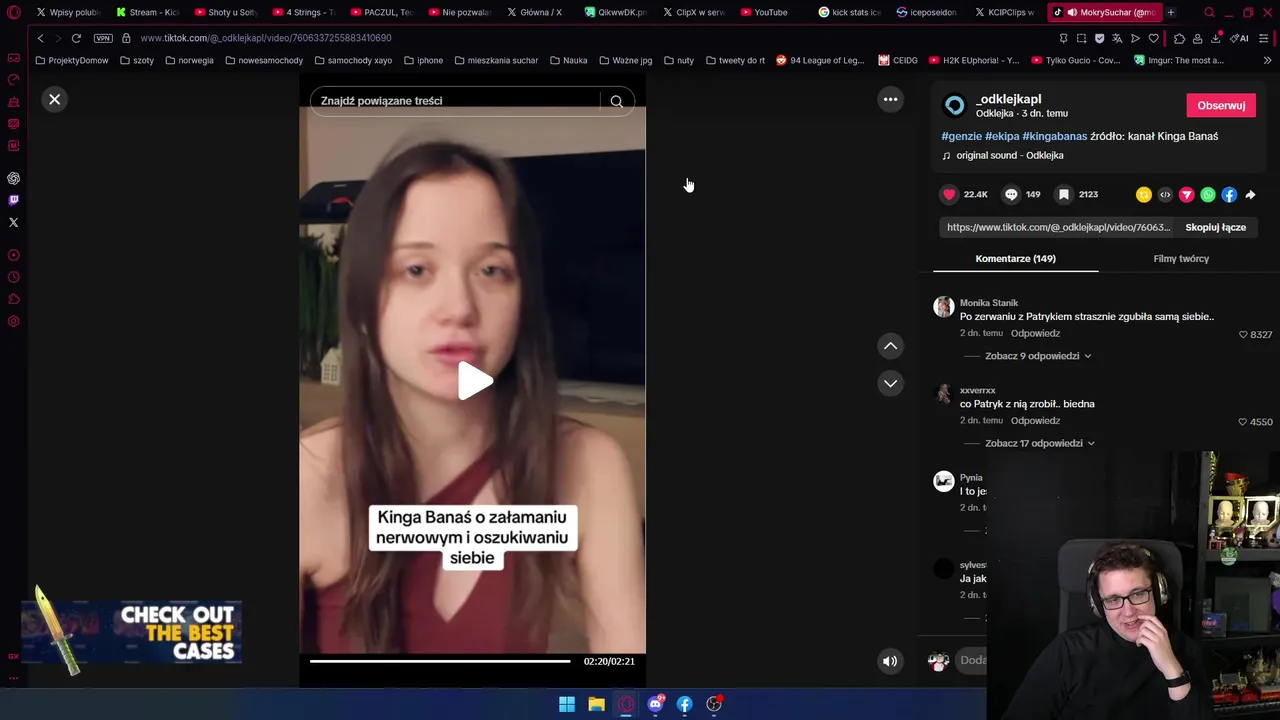
Task: Go to previous video with up arrow
Action: pyautogui.click(x=890, y=346)
